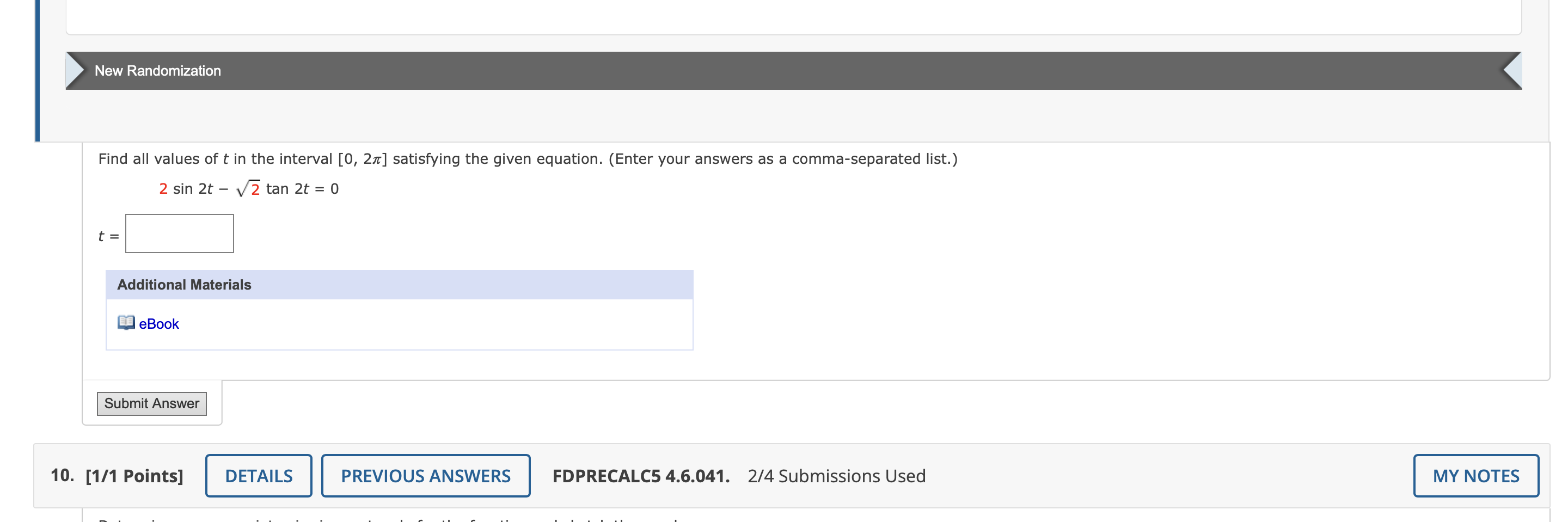Screen dimensions: 1568x522
Task: Click the left chevron on New Randomization bar
Action: (78, 71)
